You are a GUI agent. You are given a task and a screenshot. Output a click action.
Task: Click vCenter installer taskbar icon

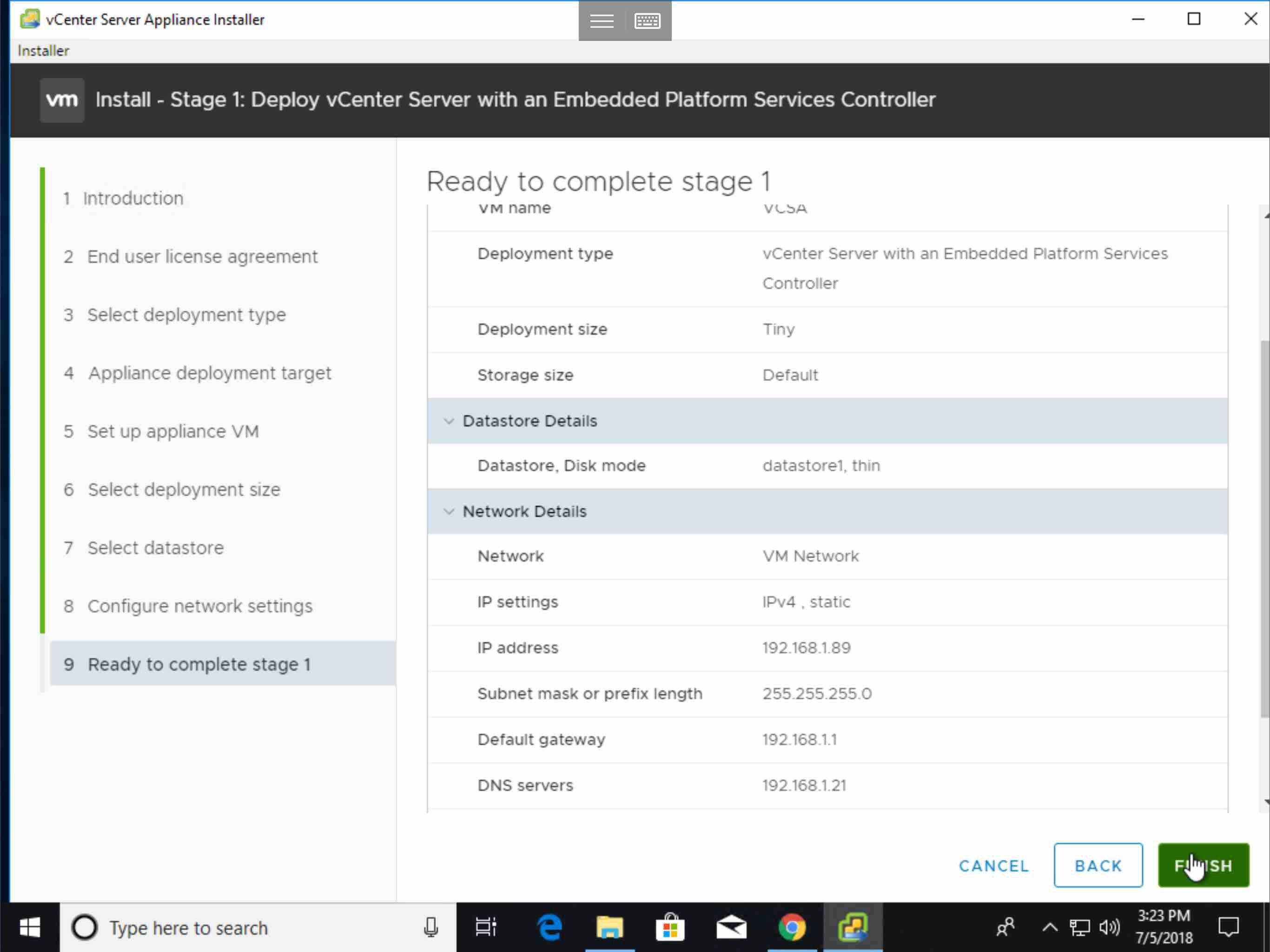(853, 927)
